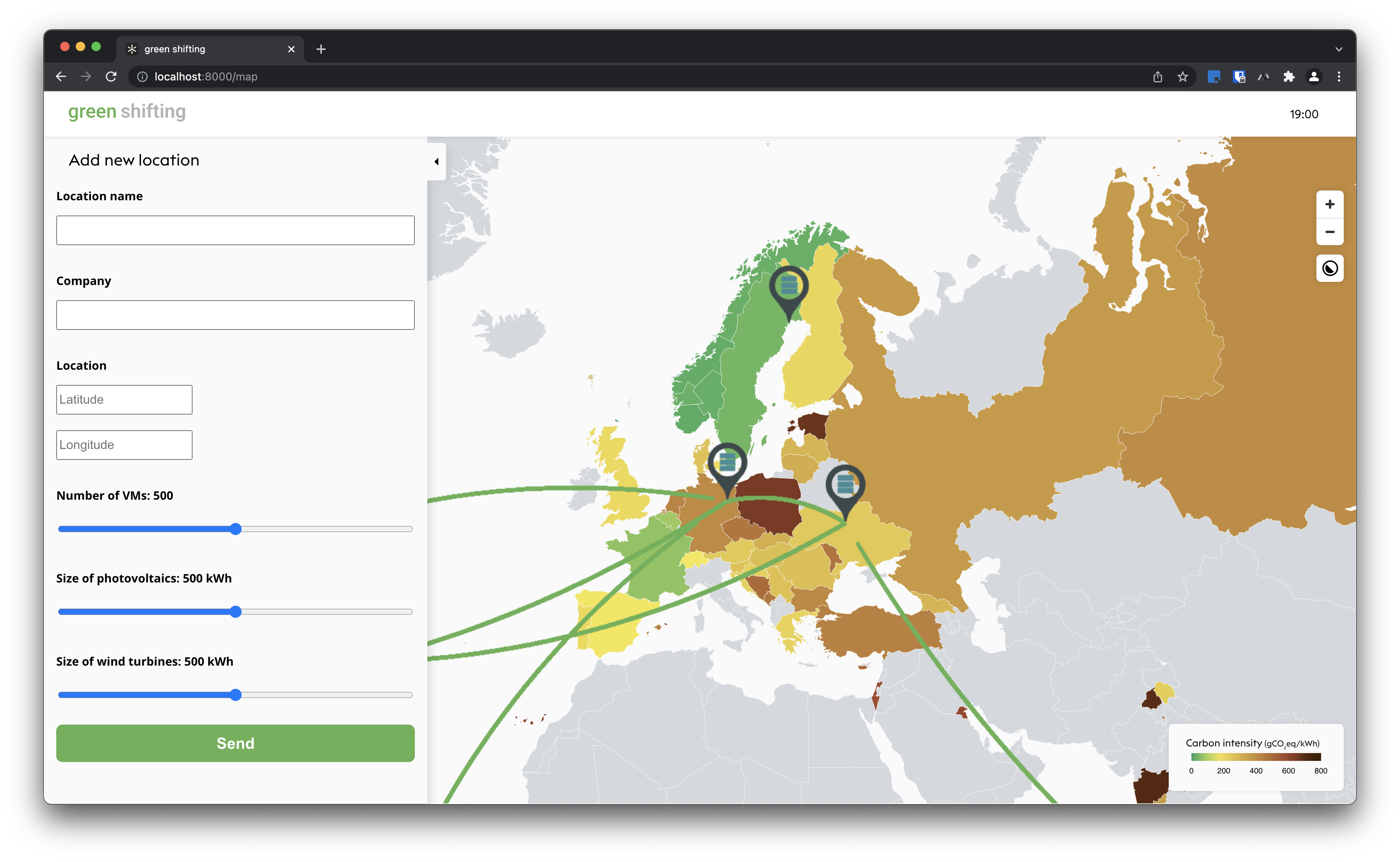
Task: Bookmark this page with the star icon
Action: pyautogui.click(x=1183, y=77)
